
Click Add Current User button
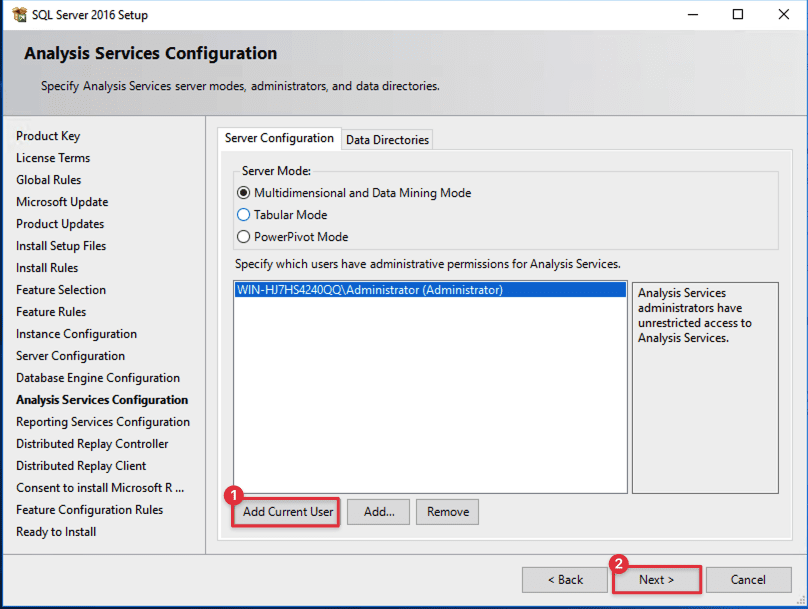285,511
